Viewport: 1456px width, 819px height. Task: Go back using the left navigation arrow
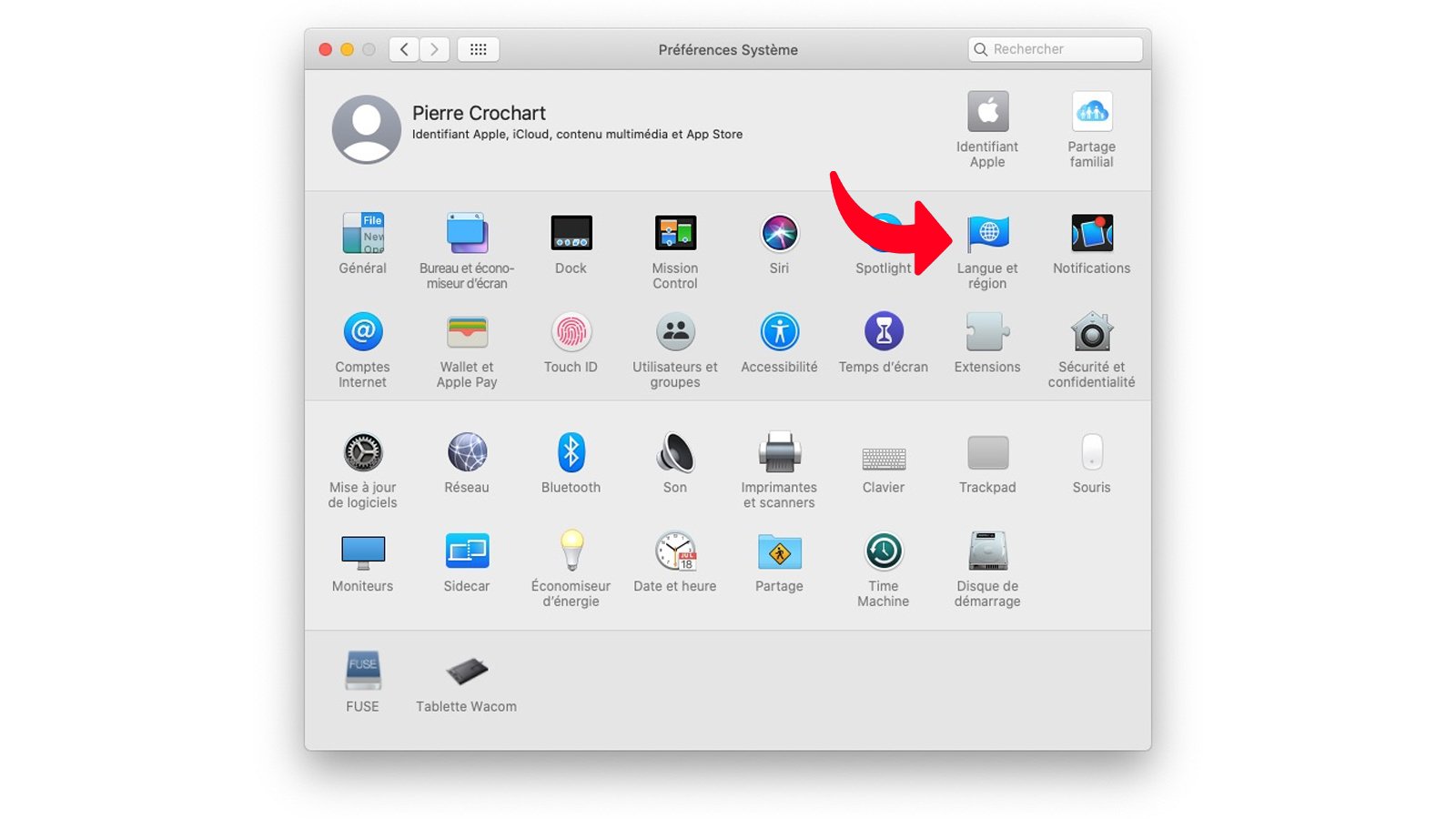click(x=403, y=49)
